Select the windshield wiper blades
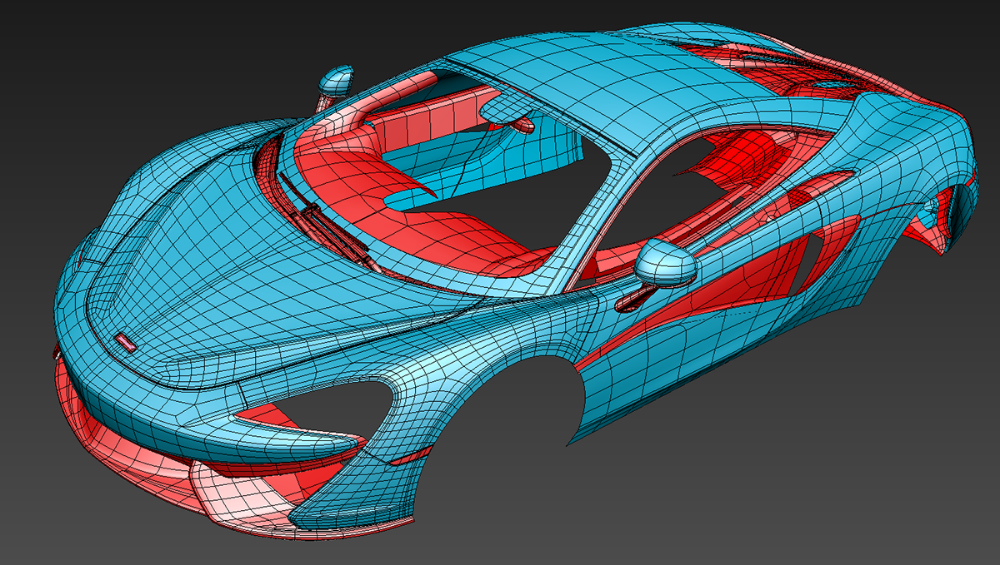This screenshot has width=1000, height=565. [x=330, y=226]
